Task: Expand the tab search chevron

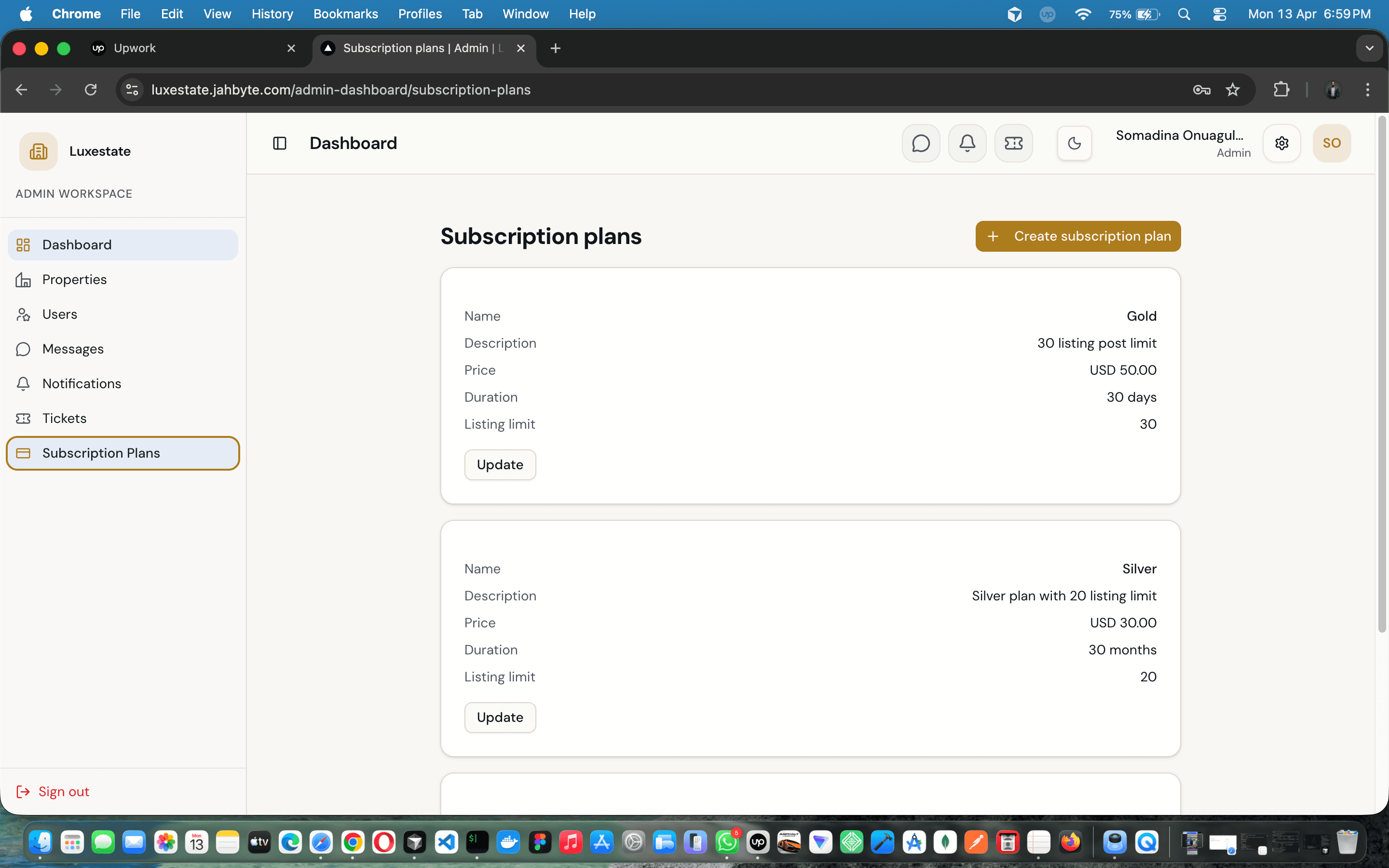Action: tap(1370, 48)
